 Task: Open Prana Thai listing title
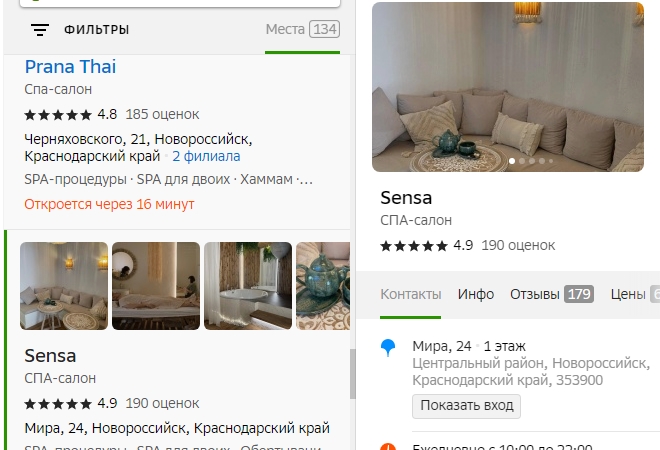(70, 67)
